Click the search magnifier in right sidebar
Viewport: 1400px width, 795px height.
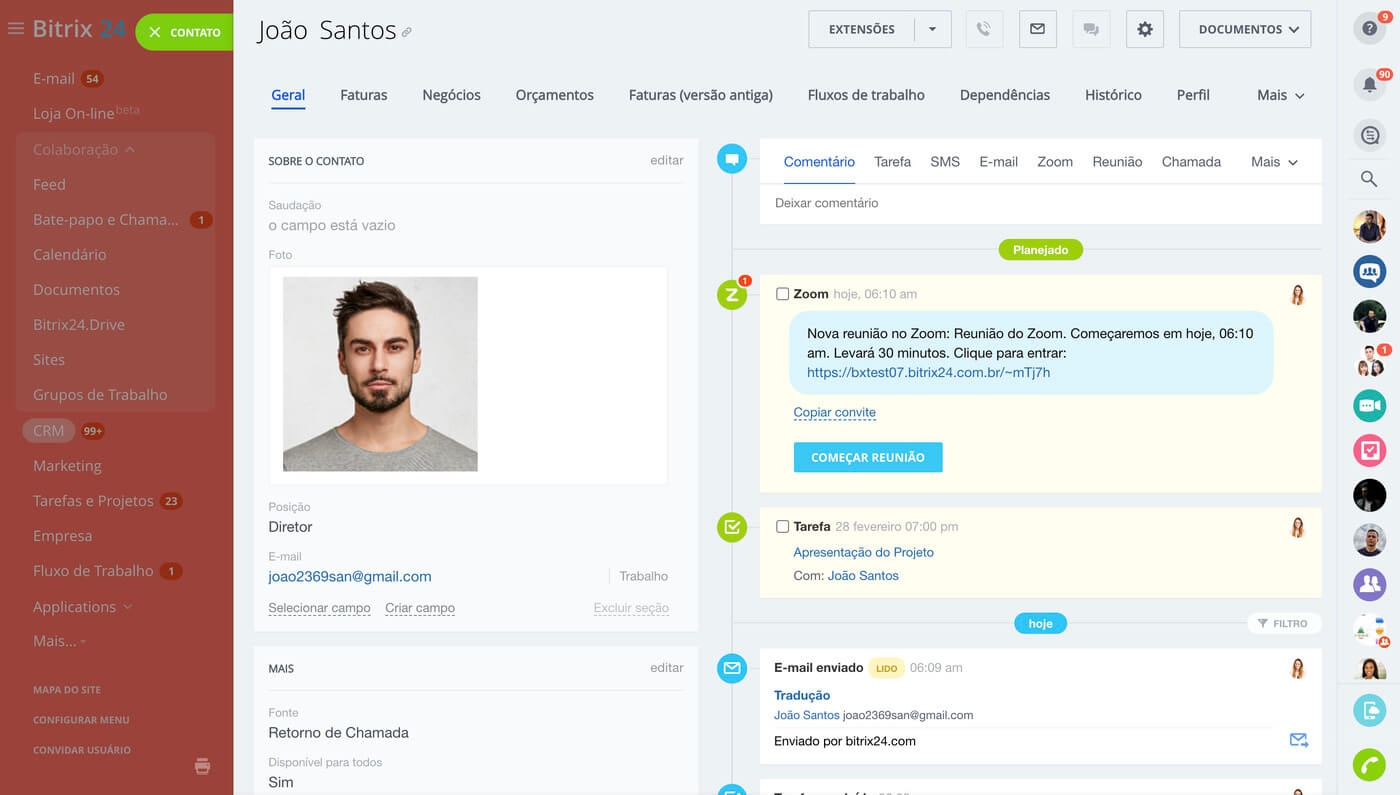point(1369,179)
